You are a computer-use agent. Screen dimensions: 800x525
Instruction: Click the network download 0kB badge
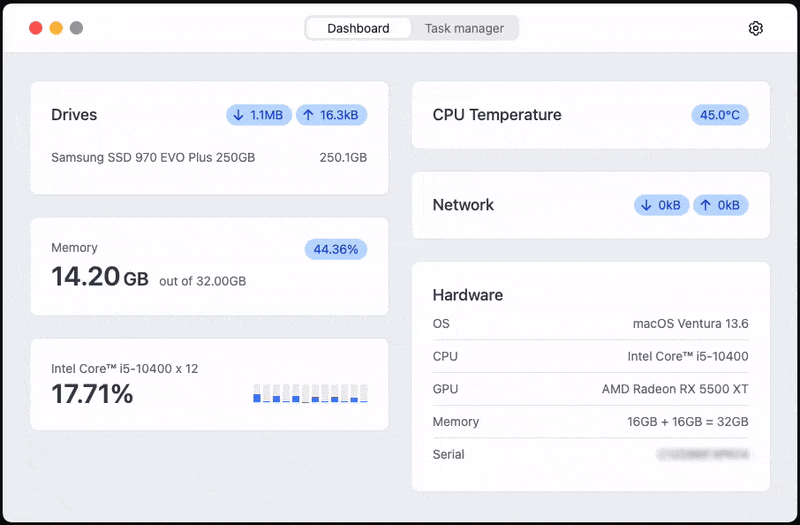tap(661, 205)
